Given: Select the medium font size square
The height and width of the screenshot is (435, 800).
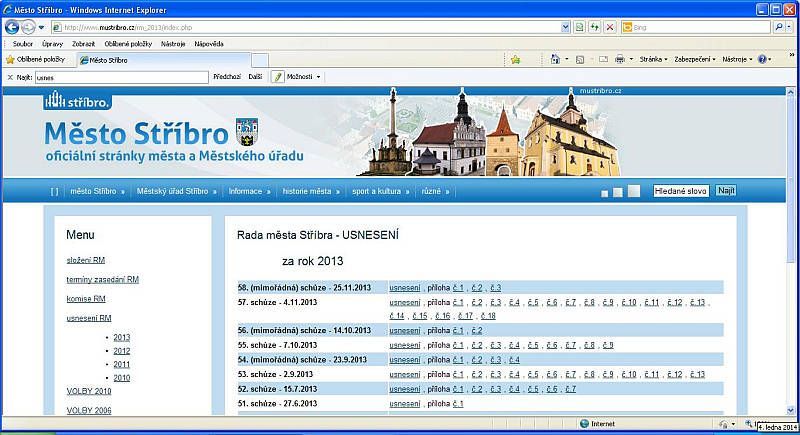Looking at the screenshot, I should tap(617, 192).
